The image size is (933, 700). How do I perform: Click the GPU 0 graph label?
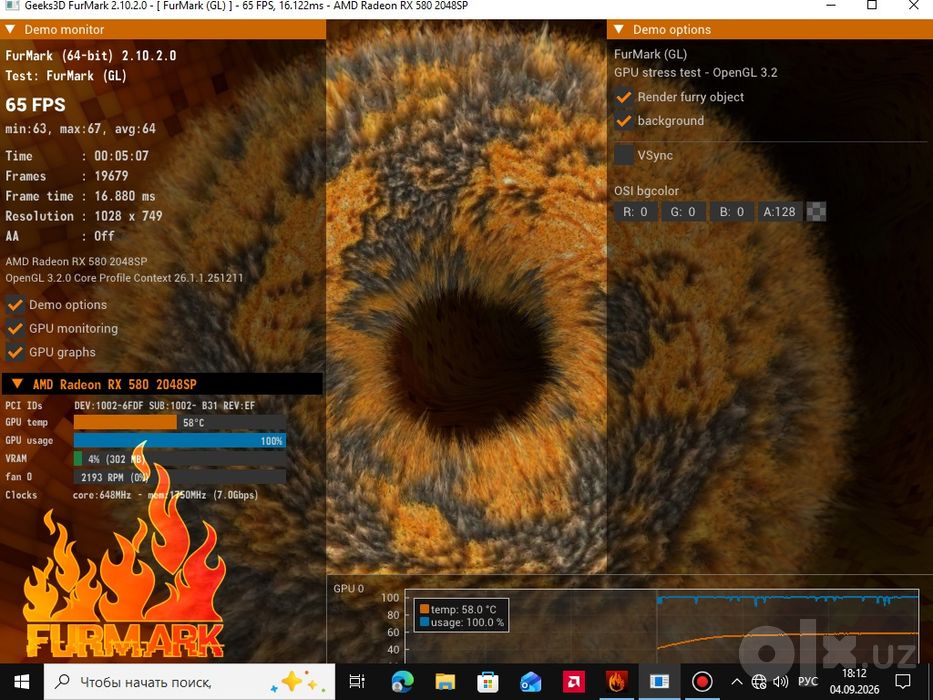(x=349, y=589)
